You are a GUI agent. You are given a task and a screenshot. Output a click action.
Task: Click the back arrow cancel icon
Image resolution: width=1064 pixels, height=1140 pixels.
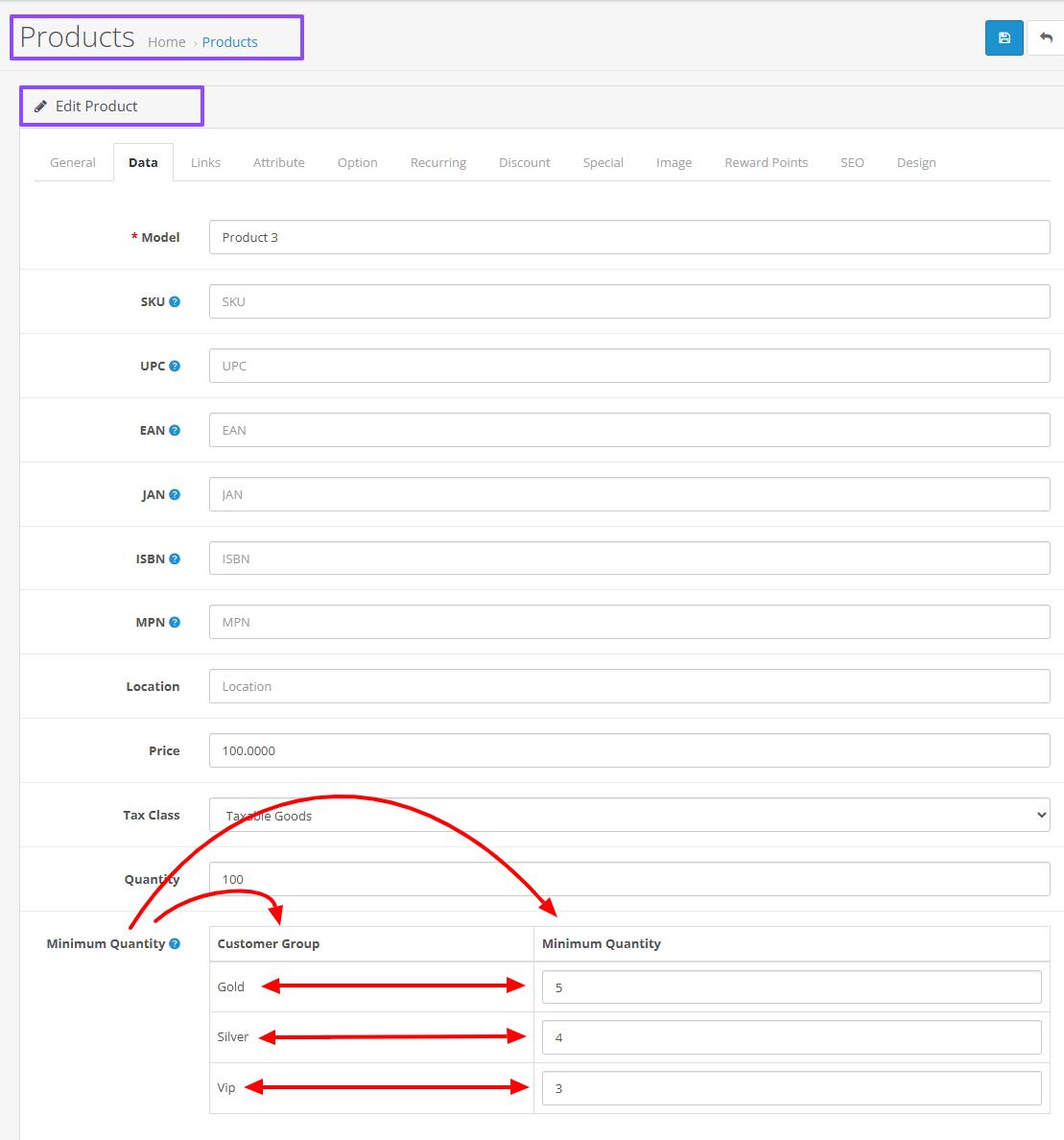[x=1046, y=38]
